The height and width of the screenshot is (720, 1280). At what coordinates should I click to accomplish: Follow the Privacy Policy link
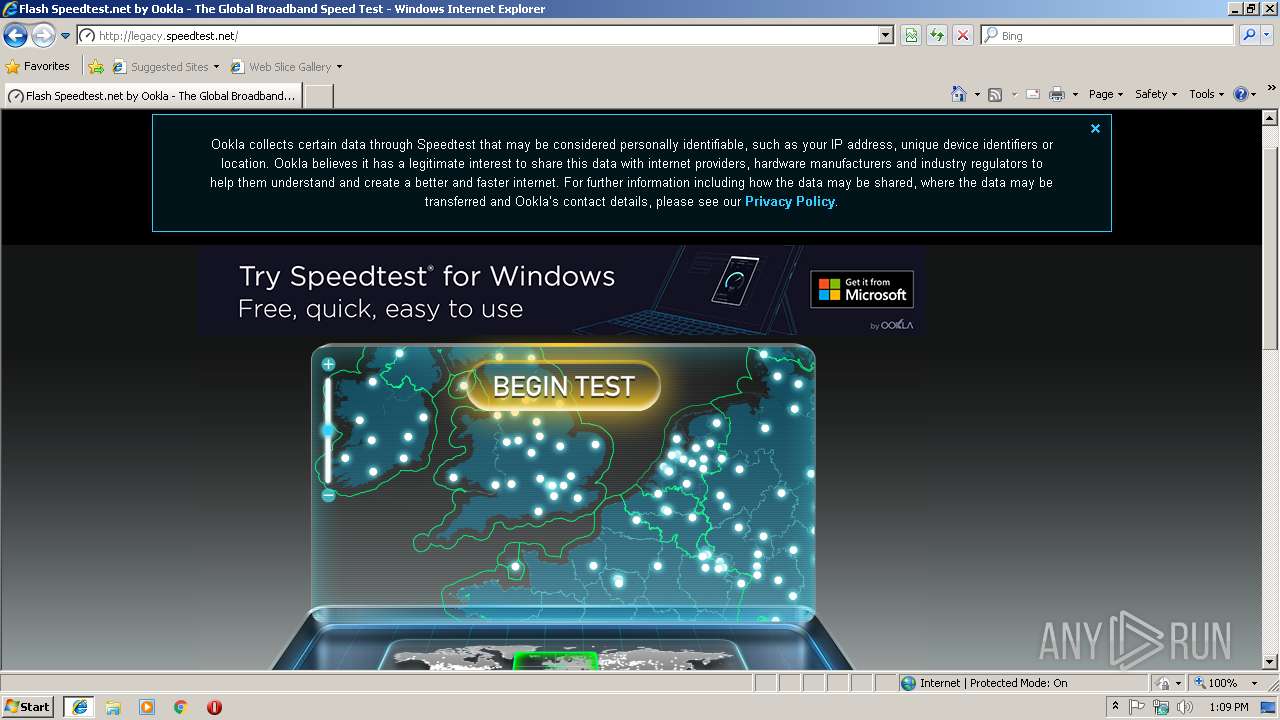[789, 201]
